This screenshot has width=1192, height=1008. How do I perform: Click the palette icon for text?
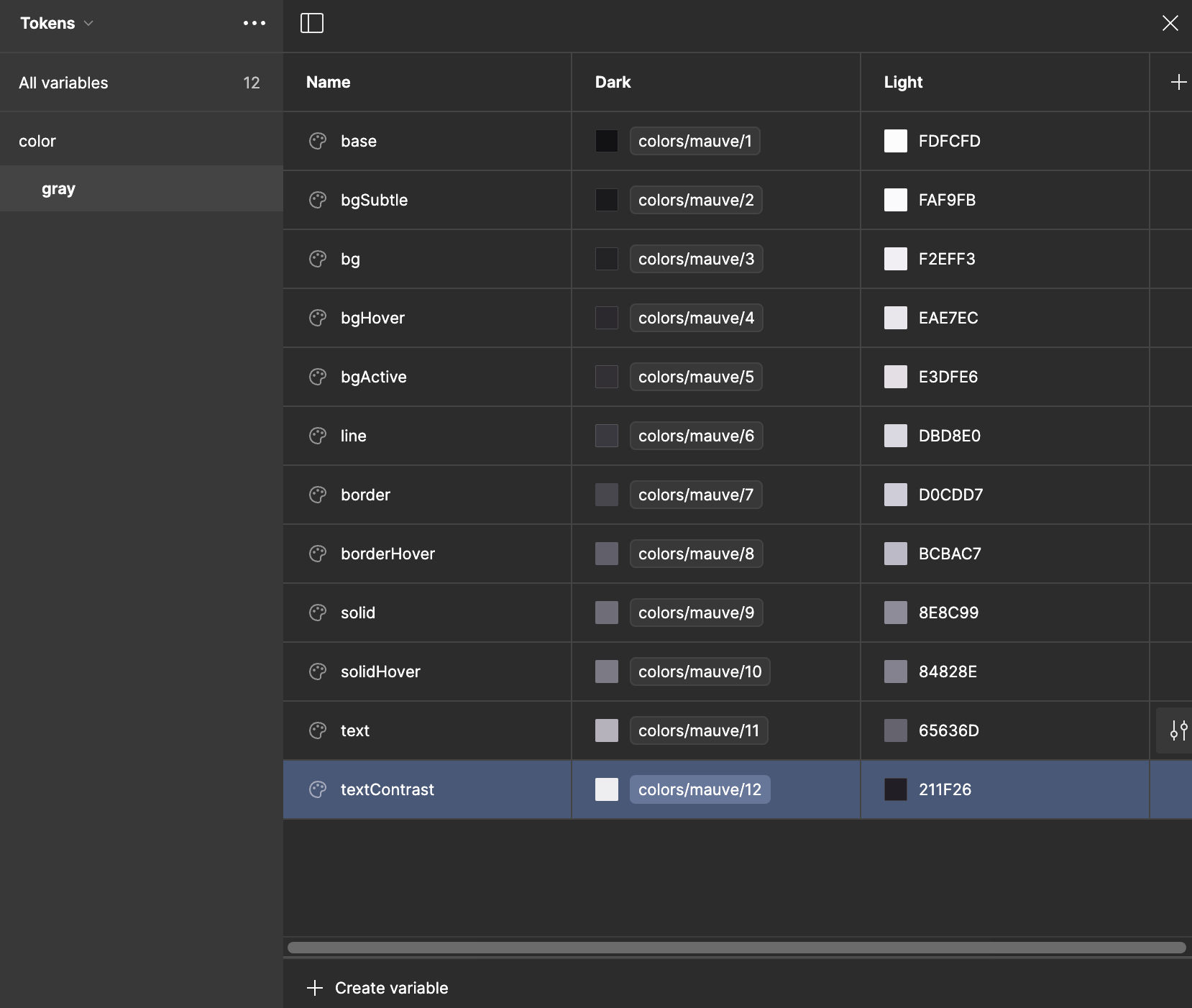click(x=318, y=730)
